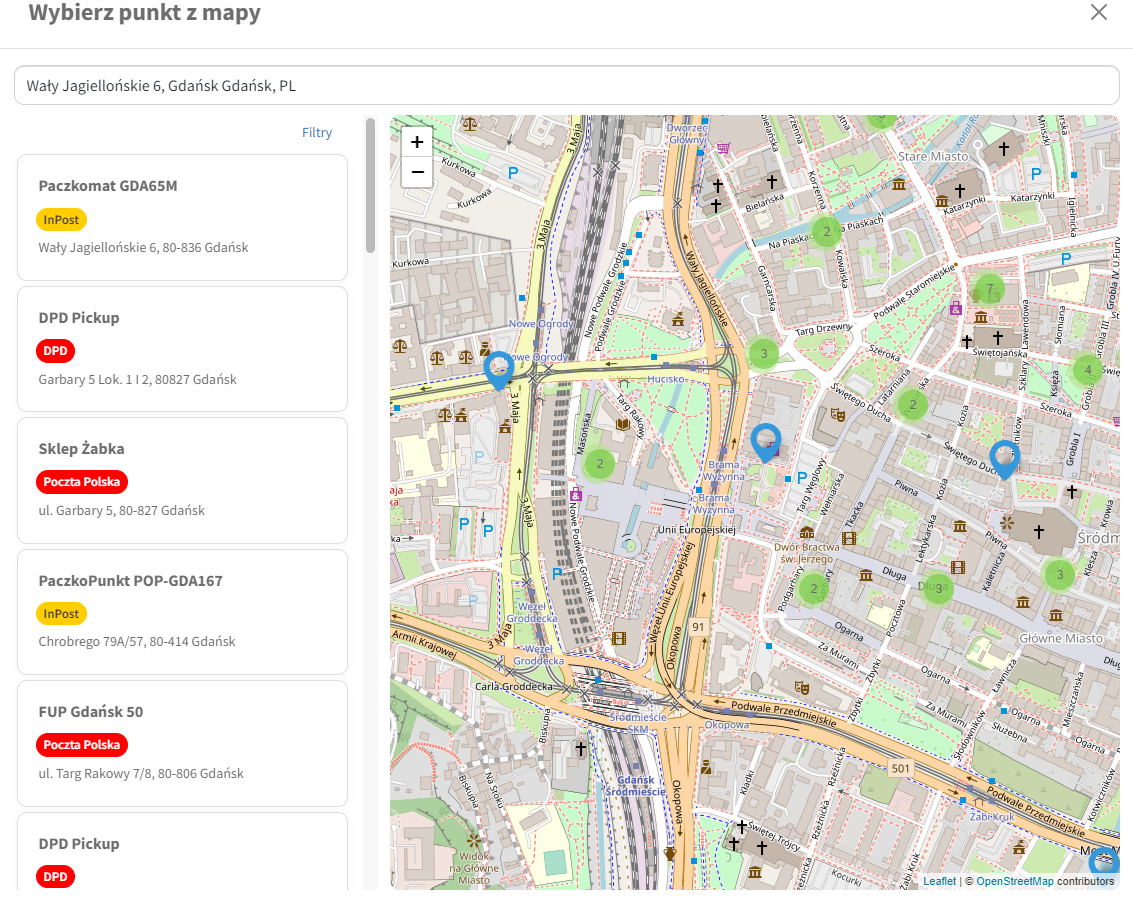Open cluster 4 at map's right edge

click(x=1087, y=369)
